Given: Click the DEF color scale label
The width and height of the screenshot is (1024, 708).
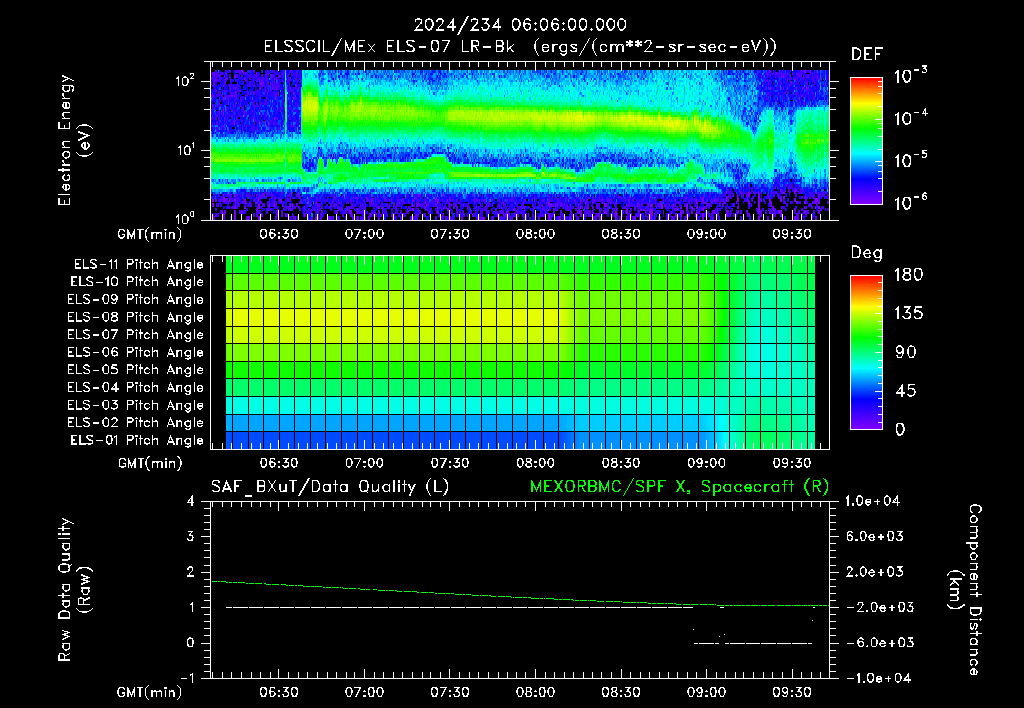Looking at the screenshot, I should [x=866, y=54].
